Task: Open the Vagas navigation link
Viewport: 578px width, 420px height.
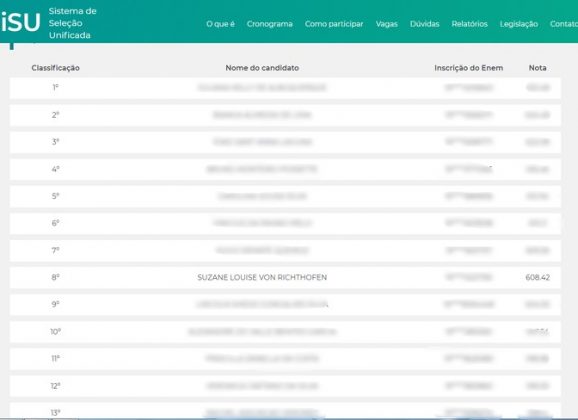Action: pos(387,24)
